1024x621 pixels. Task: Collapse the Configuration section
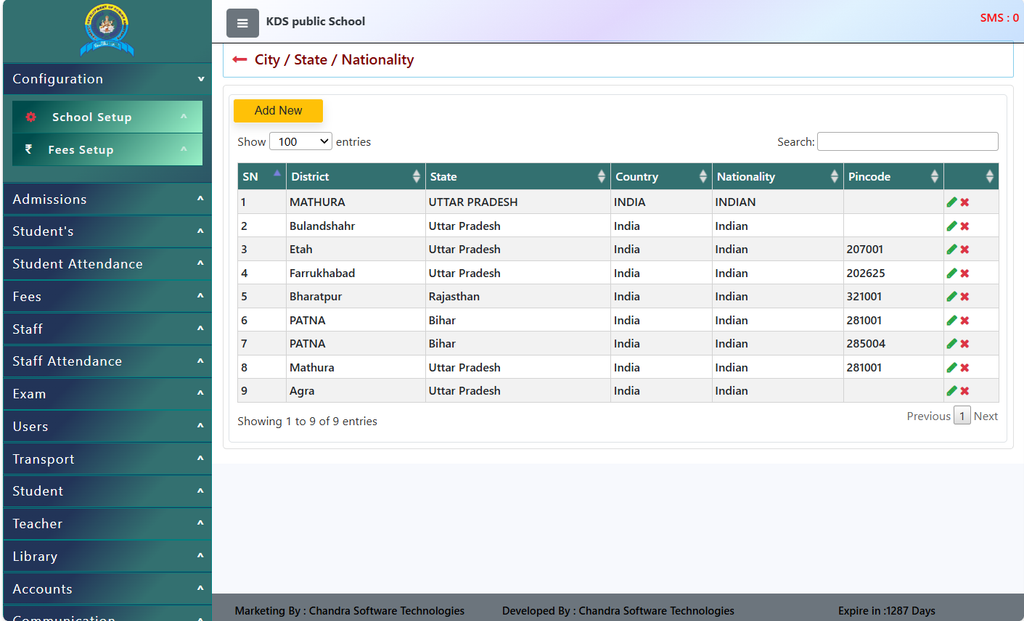click(107, 79)
